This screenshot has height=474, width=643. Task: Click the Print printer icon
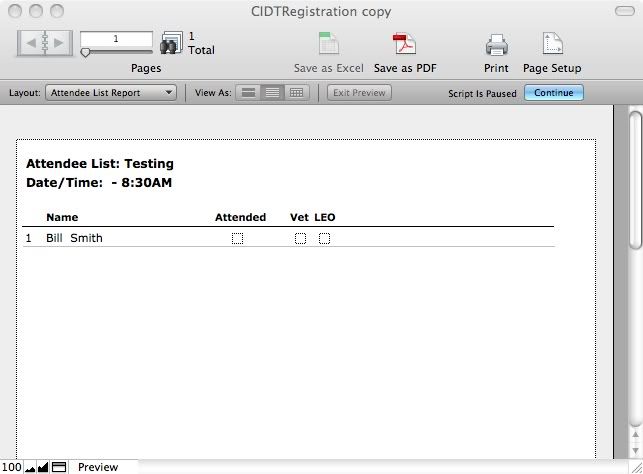(x=497, y=45)
